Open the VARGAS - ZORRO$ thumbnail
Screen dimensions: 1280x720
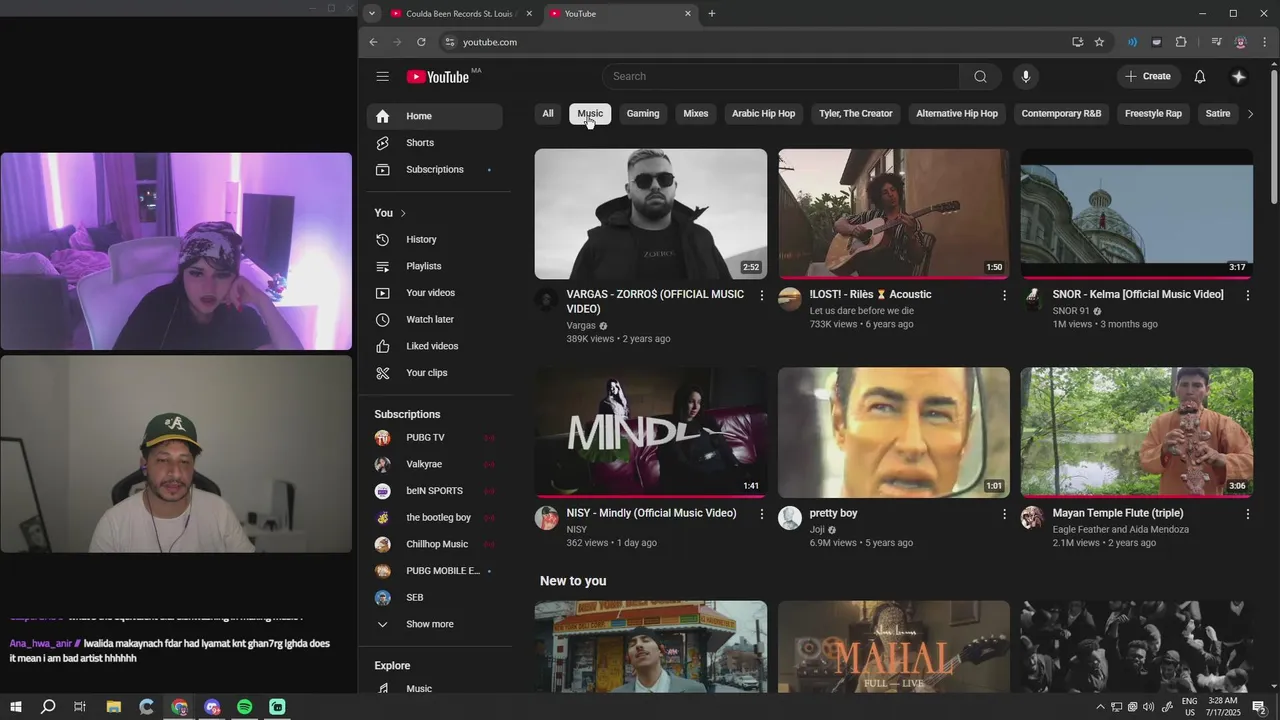(651, 214)
